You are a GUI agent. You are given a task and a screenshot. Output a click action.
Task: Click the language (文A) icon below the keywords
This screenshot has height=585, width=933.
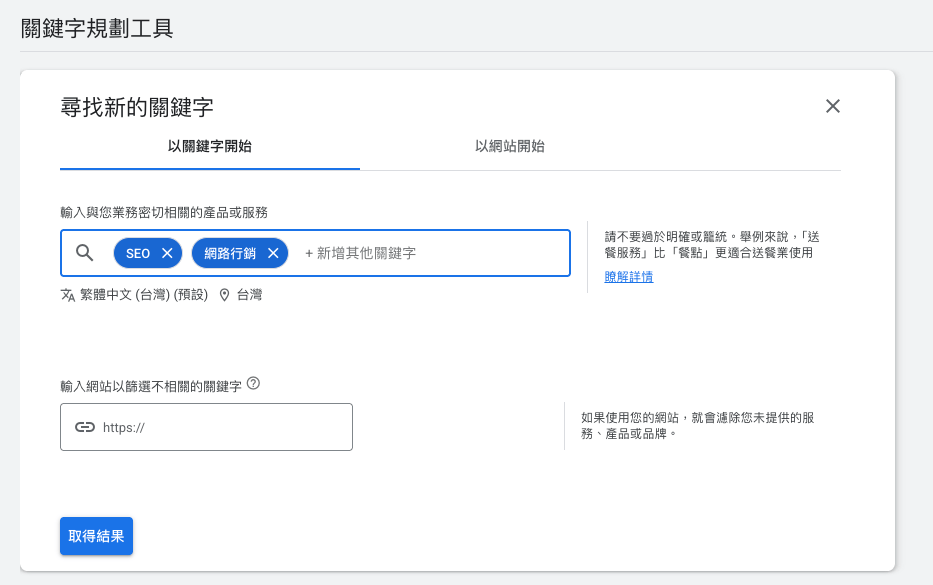[68, 295]
